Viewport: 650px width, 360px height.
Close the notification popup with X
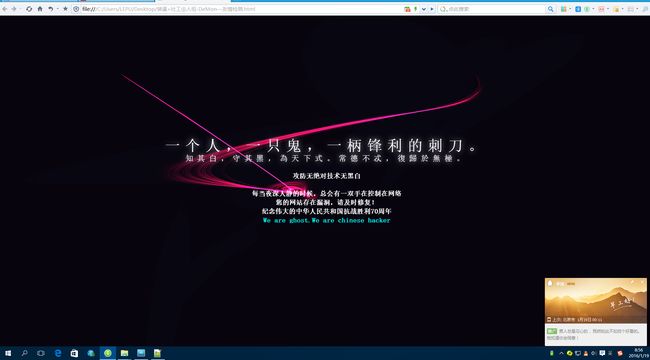point(643,282)
